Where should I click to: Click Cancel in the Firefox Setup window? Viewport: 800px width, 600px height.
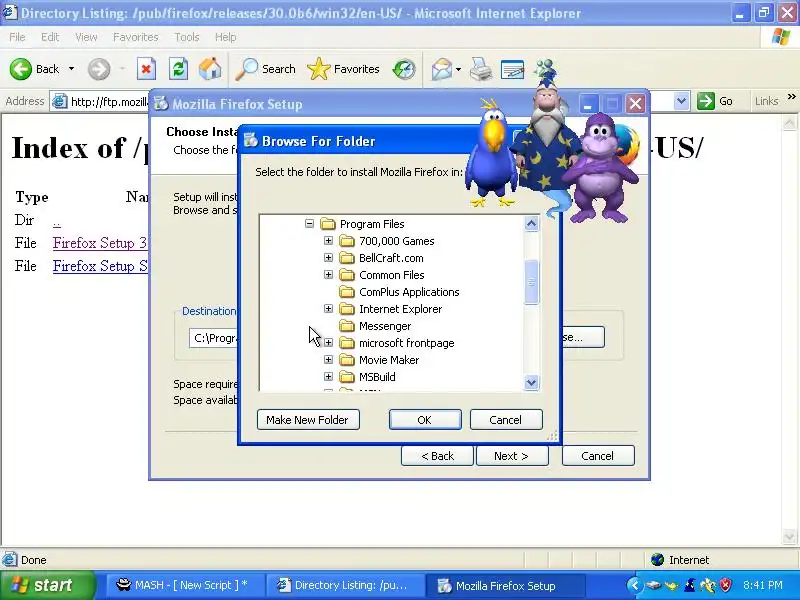pyautogui.click(x=598, y=456)
